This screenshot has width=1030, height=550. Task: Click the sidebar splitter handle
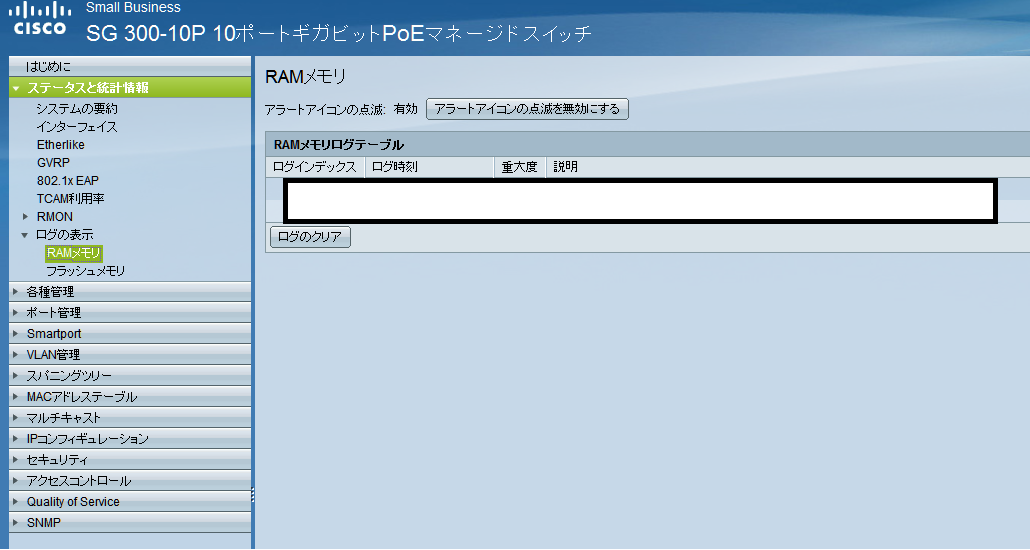[253, 495]
